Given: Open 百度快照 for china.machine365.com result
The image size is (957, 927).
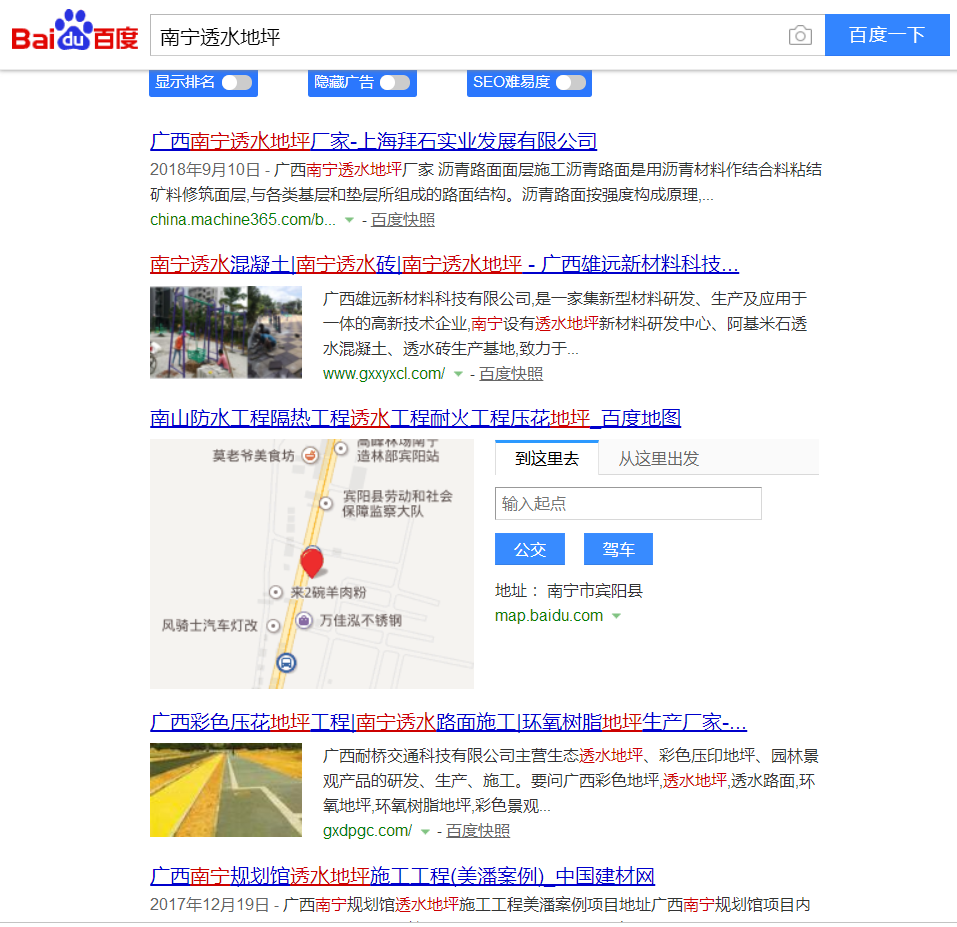Looking at the screenshot, I should 403,220.
